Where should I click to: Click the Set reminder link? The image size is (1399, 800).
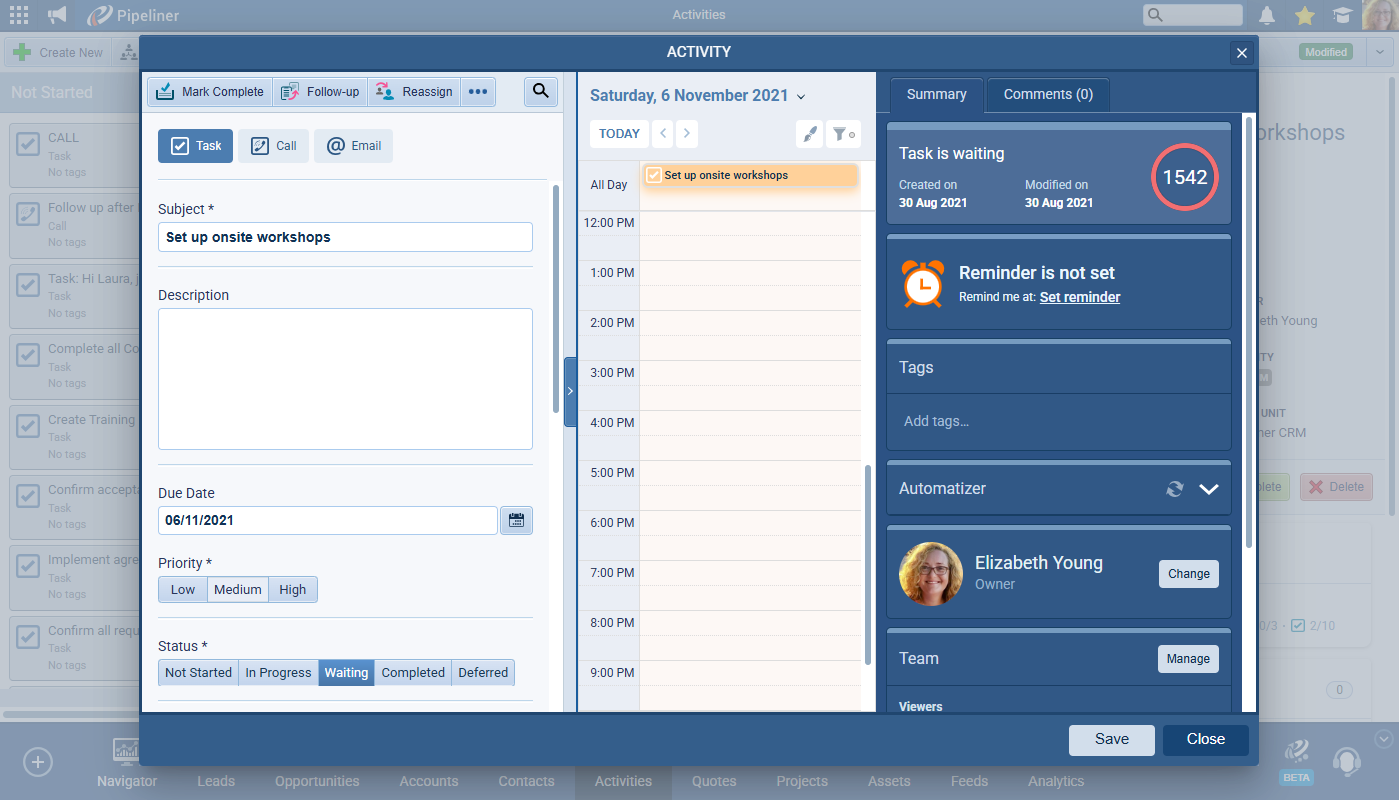tap(1079, 297)
